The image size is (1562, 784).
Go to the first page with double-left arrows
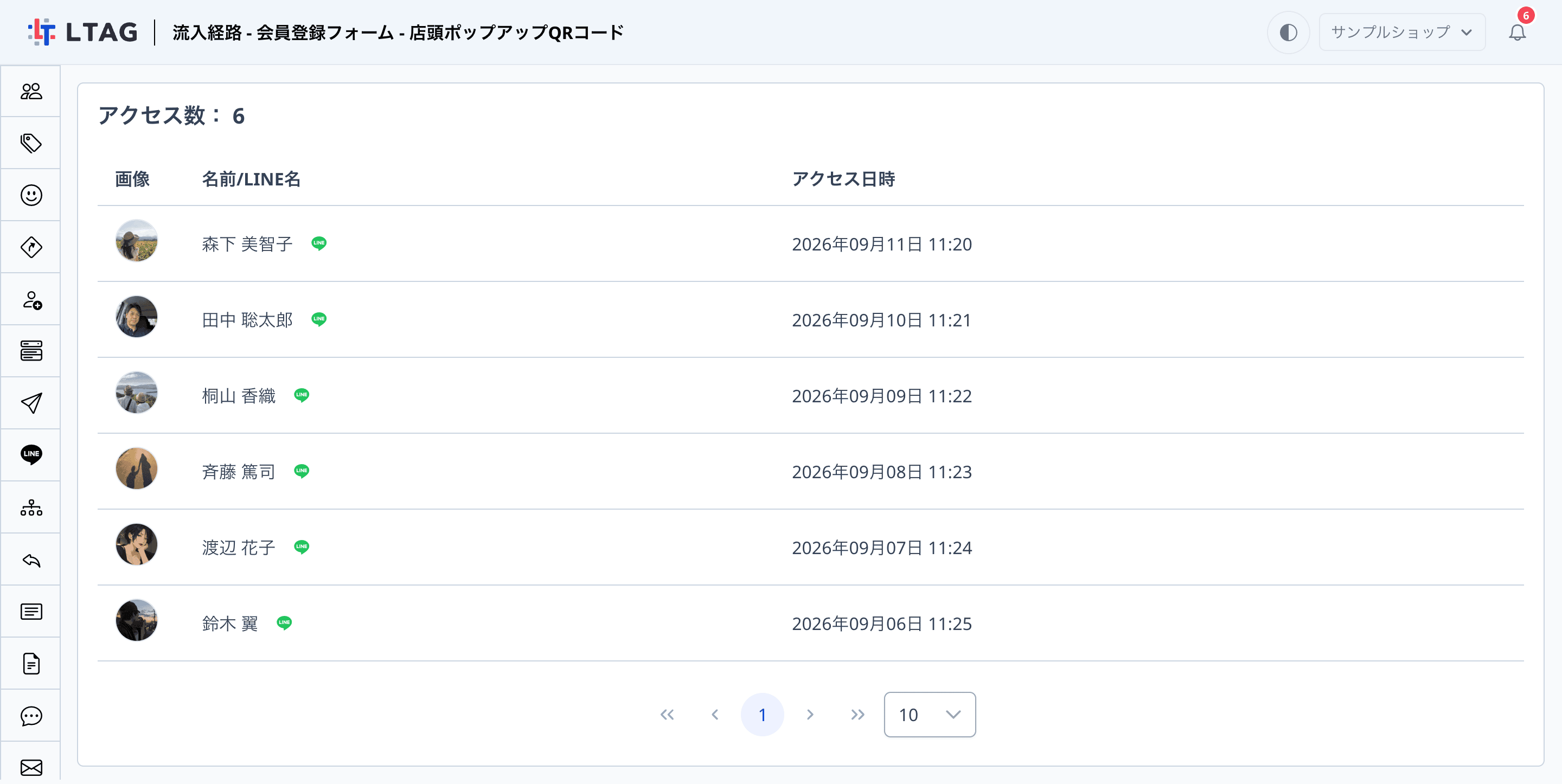[x=667, y=715]
